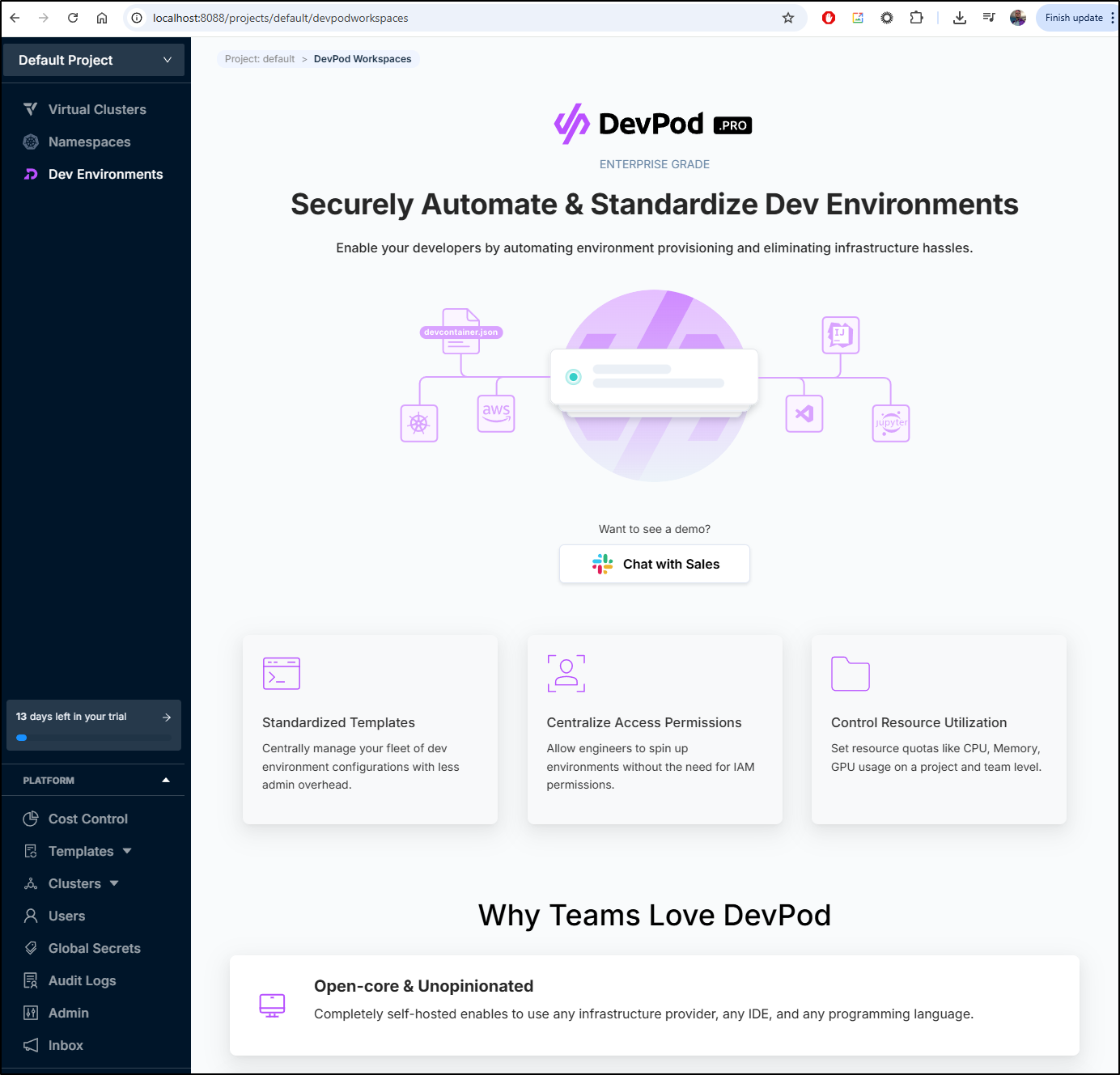
Task: Open browser downloads icon
Action: [960, 18]
